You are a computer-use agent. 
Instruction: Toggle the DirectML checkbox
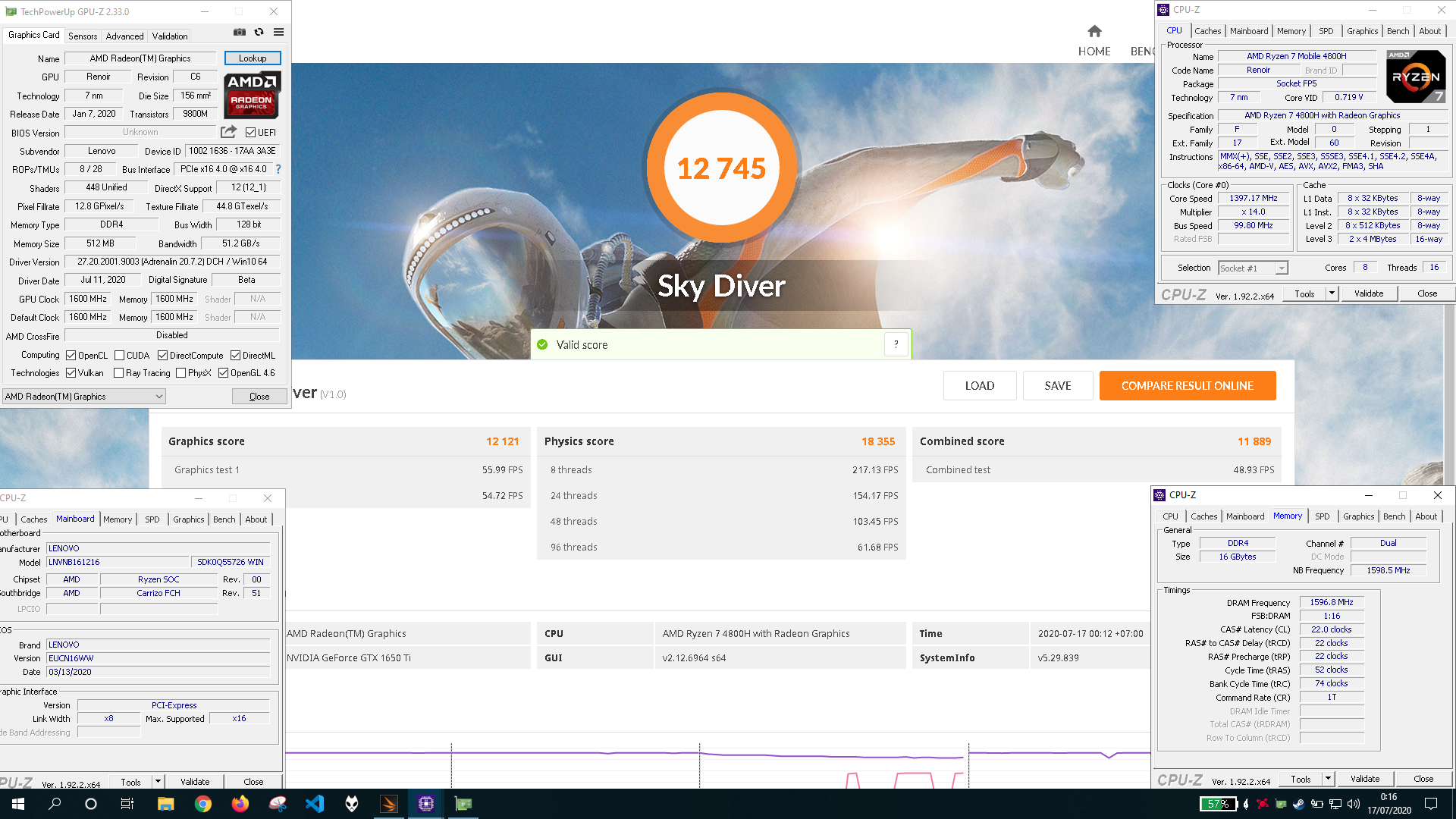(x=235, y=355)
